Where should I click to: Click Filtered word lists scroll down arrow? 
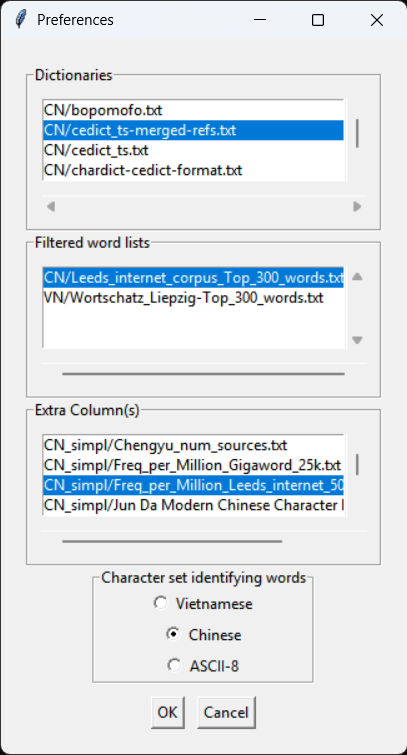coord(357,340)
